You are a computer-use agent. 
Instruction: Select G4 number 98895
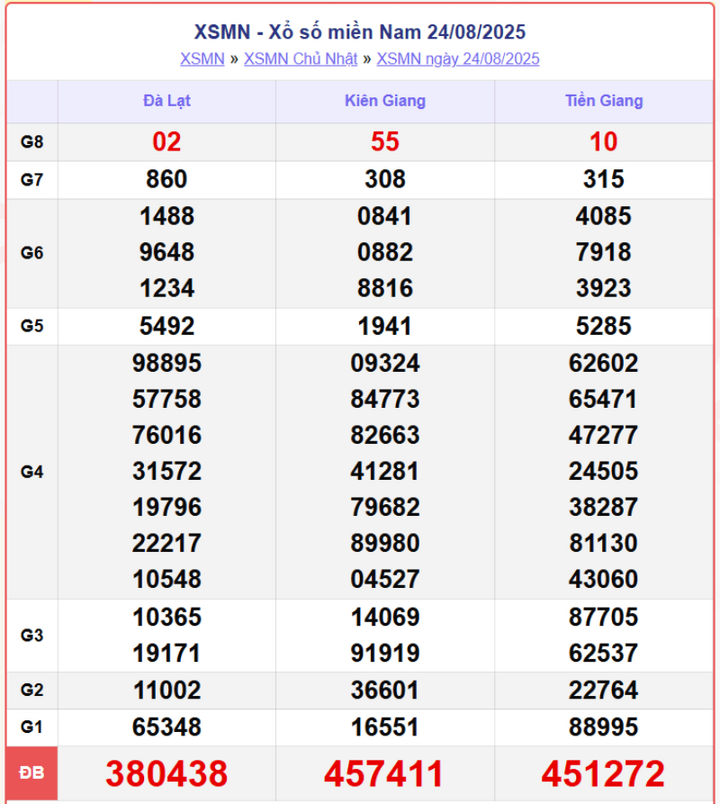[x=167, y=364]
